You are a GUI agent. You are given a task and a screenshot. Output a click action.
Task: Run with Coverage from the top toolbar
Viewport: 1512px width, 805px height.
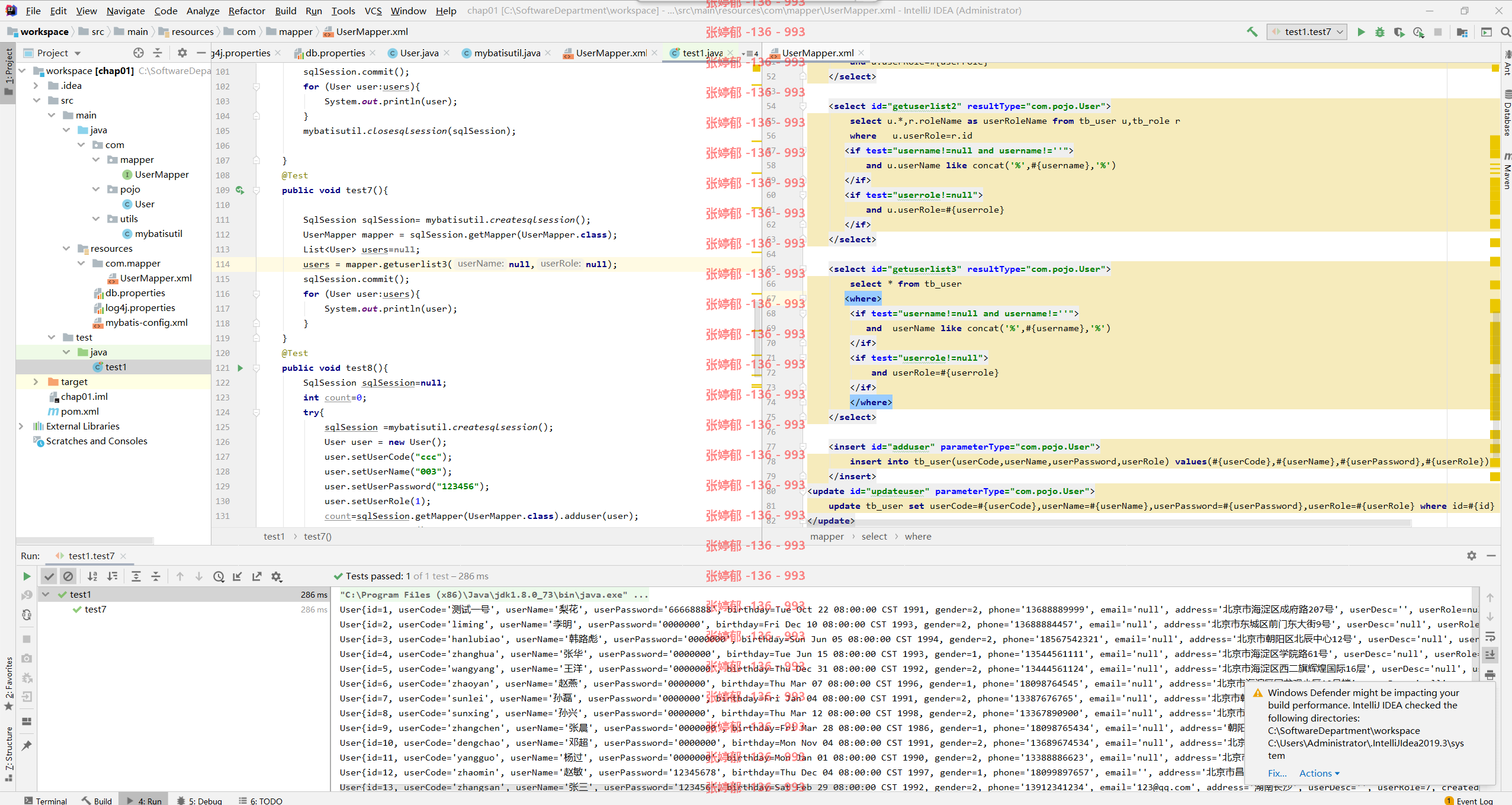tap(1399, 32)
